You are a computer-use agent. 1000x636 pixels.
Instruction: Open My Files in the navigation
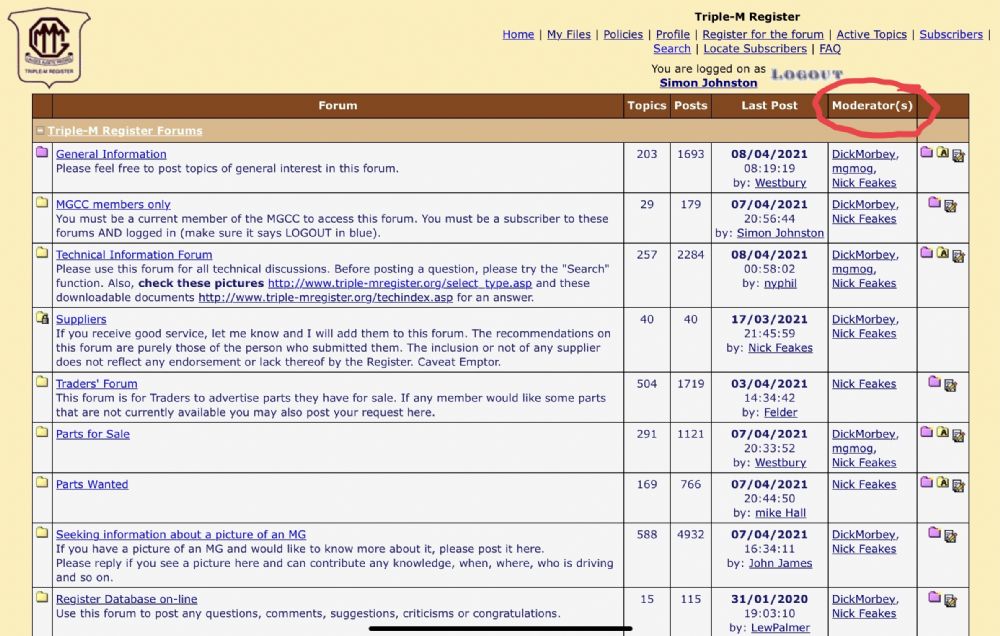pos(569,34)
